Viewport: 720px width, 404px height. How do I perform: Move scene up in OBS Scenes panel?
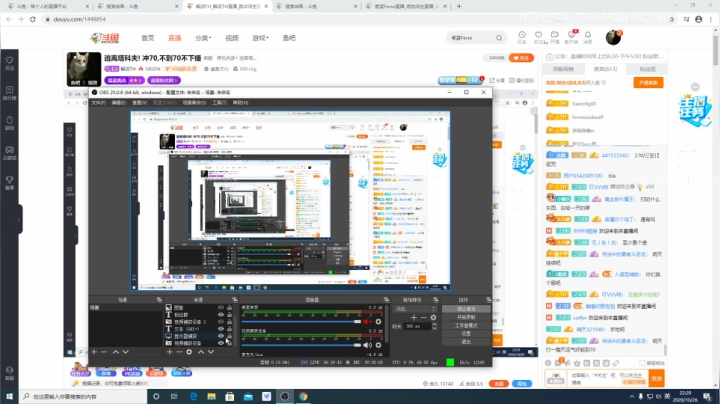coord(116,352)
